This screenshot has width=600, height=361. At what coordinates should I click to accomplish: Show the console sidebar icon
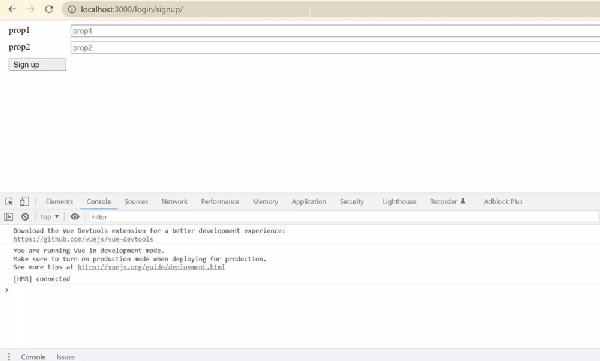pyautogui.click(x=8, y=217)
